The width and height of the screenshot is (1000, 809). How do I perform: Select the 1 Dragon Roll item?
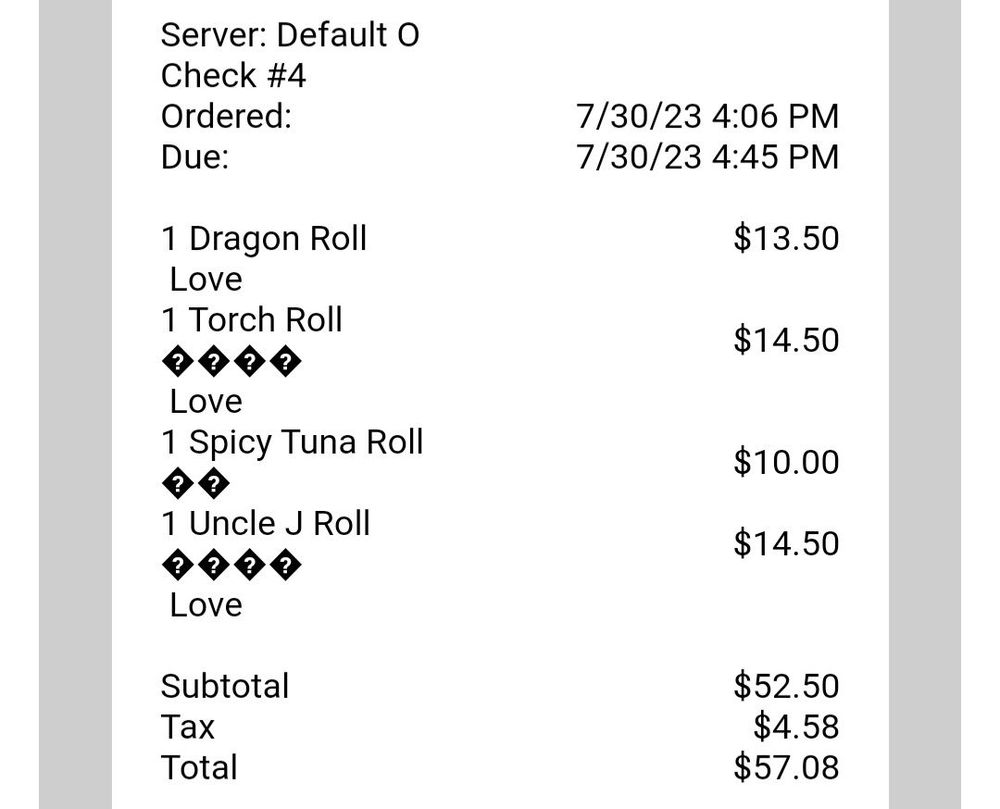click(x=264, y=239)
